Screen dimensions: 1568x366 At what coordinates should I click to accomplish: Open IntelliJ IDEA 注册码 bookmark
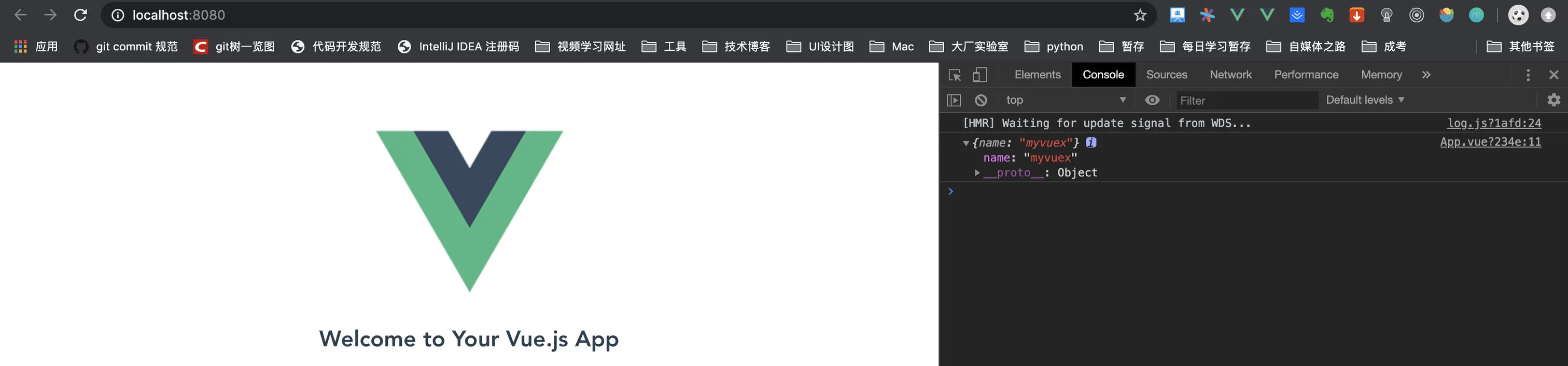[x=458, y=46]
